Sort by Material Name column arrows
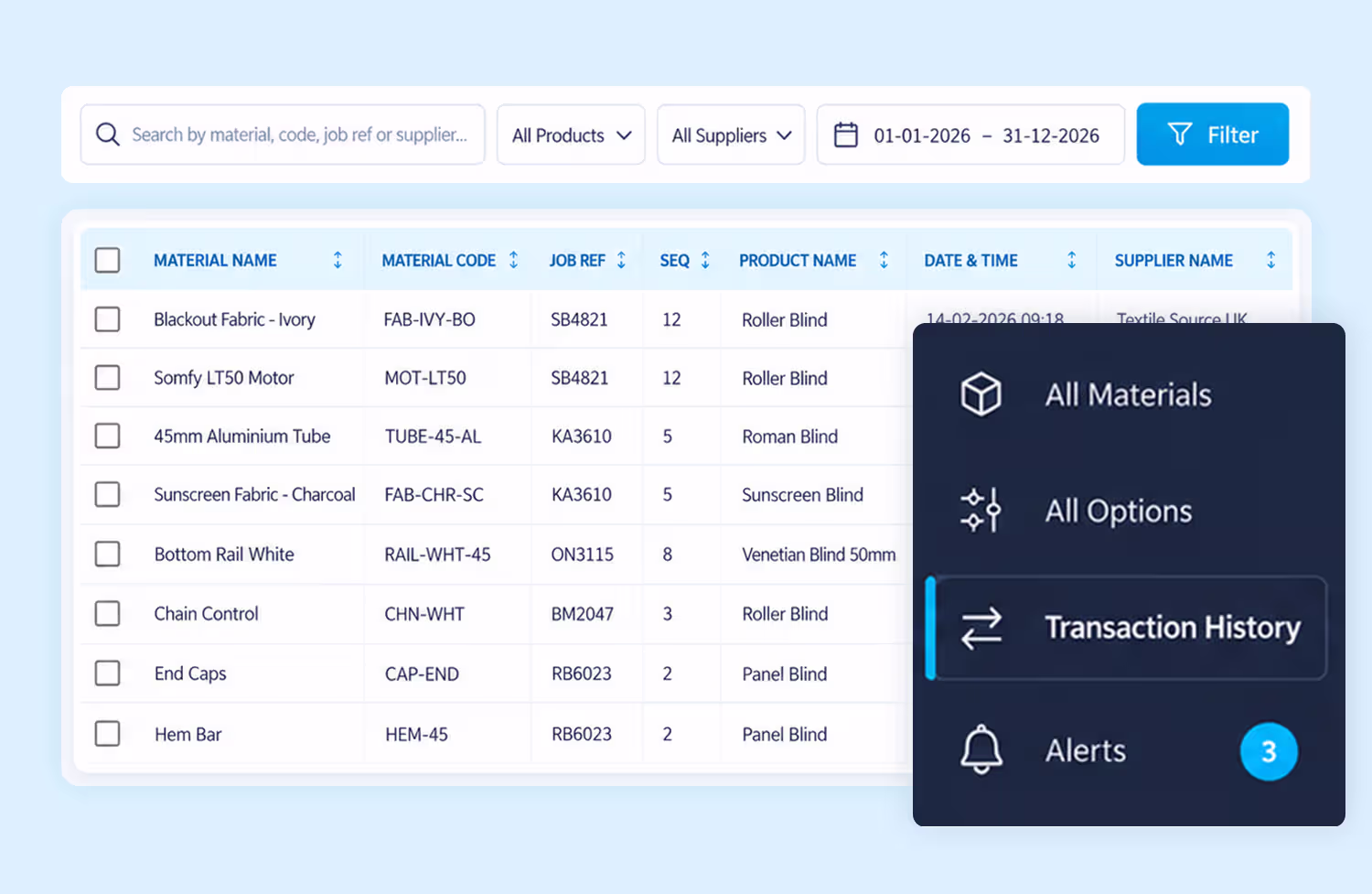The width and height of the screenshot is (1372, 894). tap(338, 260)
